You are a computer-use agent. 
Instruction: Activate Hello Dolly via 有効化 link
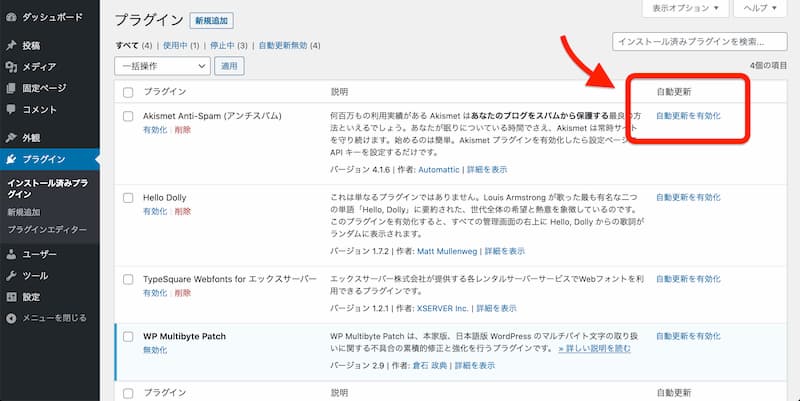(x=155, y=211)
